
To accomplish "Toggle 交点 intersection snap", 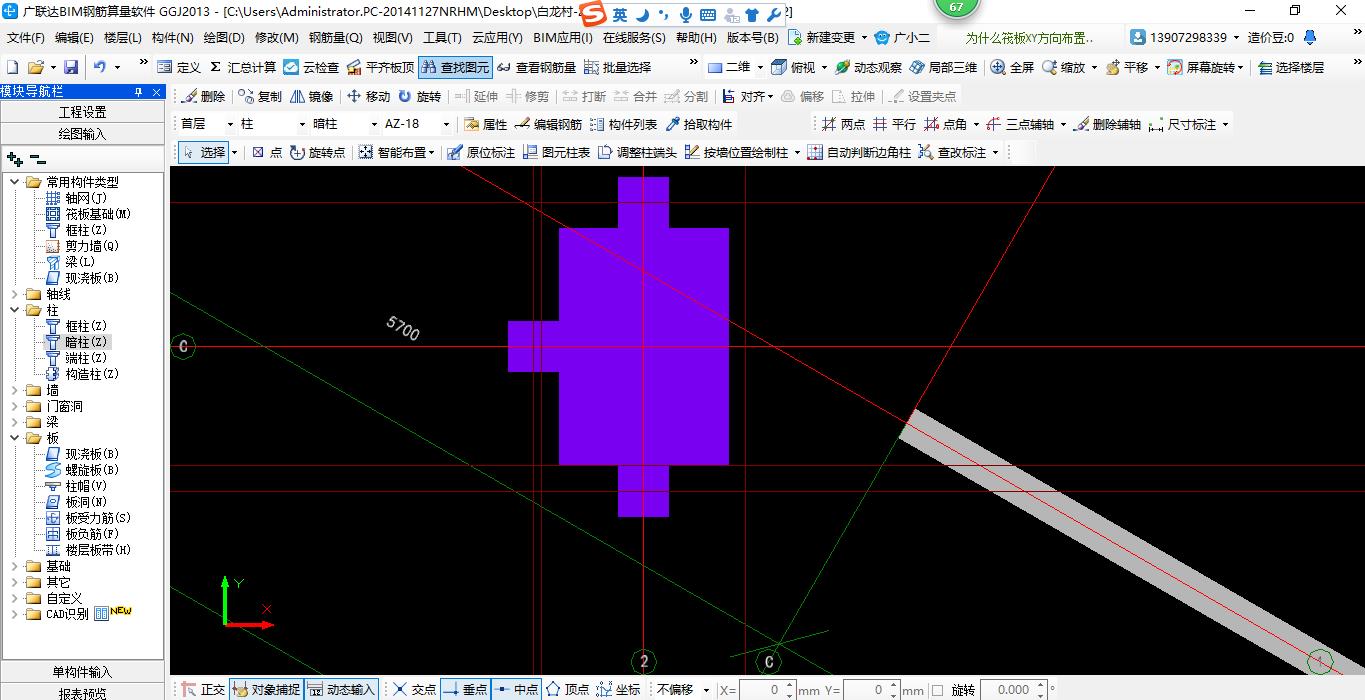I will pos(414,689).
